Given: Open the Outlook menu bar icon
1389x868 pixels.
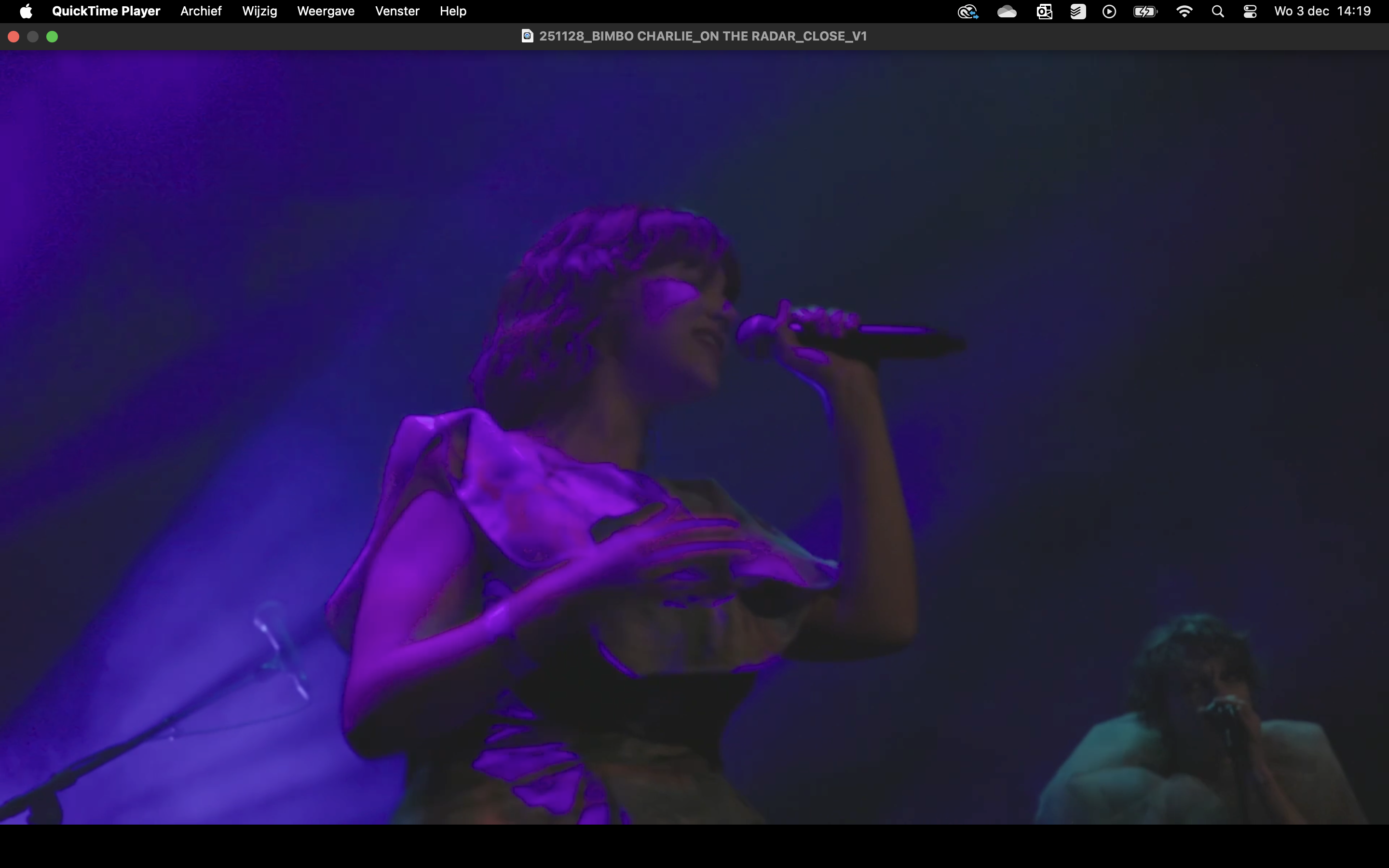Looking at the screenshot, I should [1044, 12].
